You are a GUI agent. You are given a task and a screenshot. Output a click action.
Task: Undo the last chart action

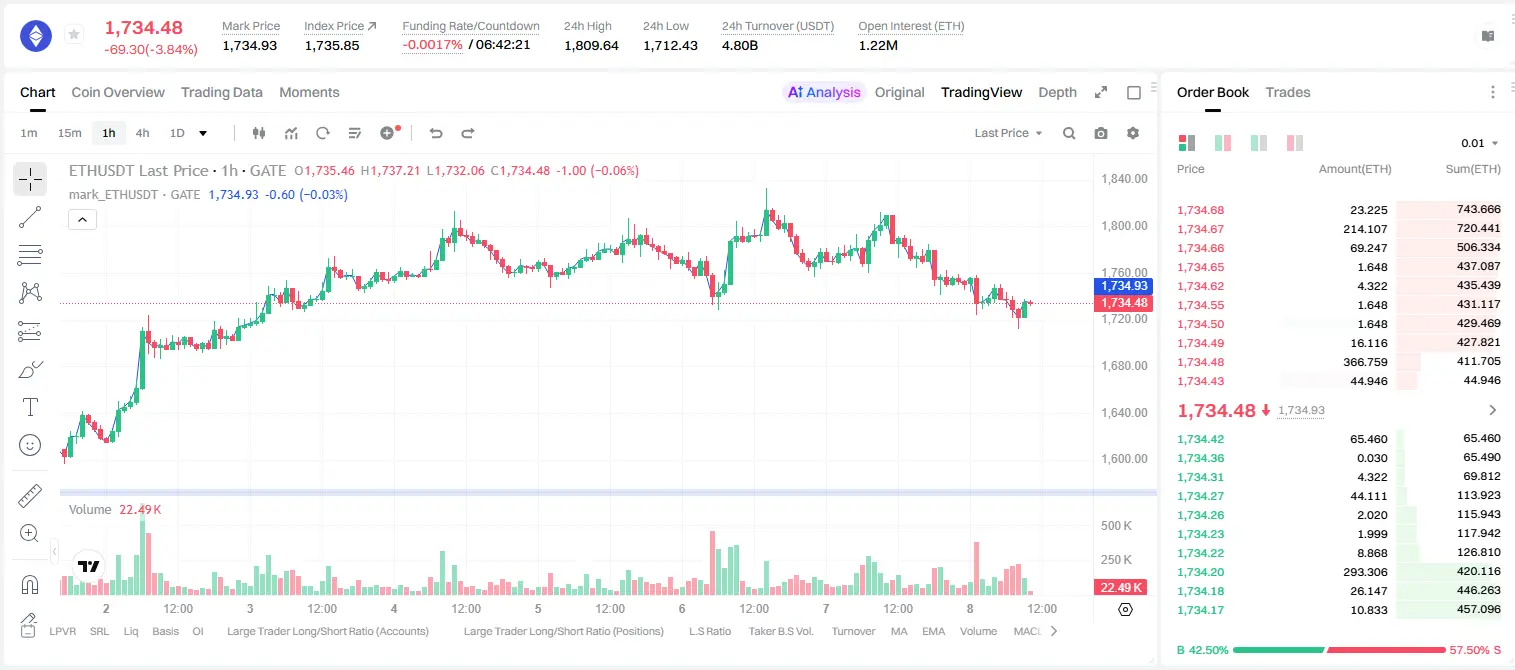click(436, 133)
